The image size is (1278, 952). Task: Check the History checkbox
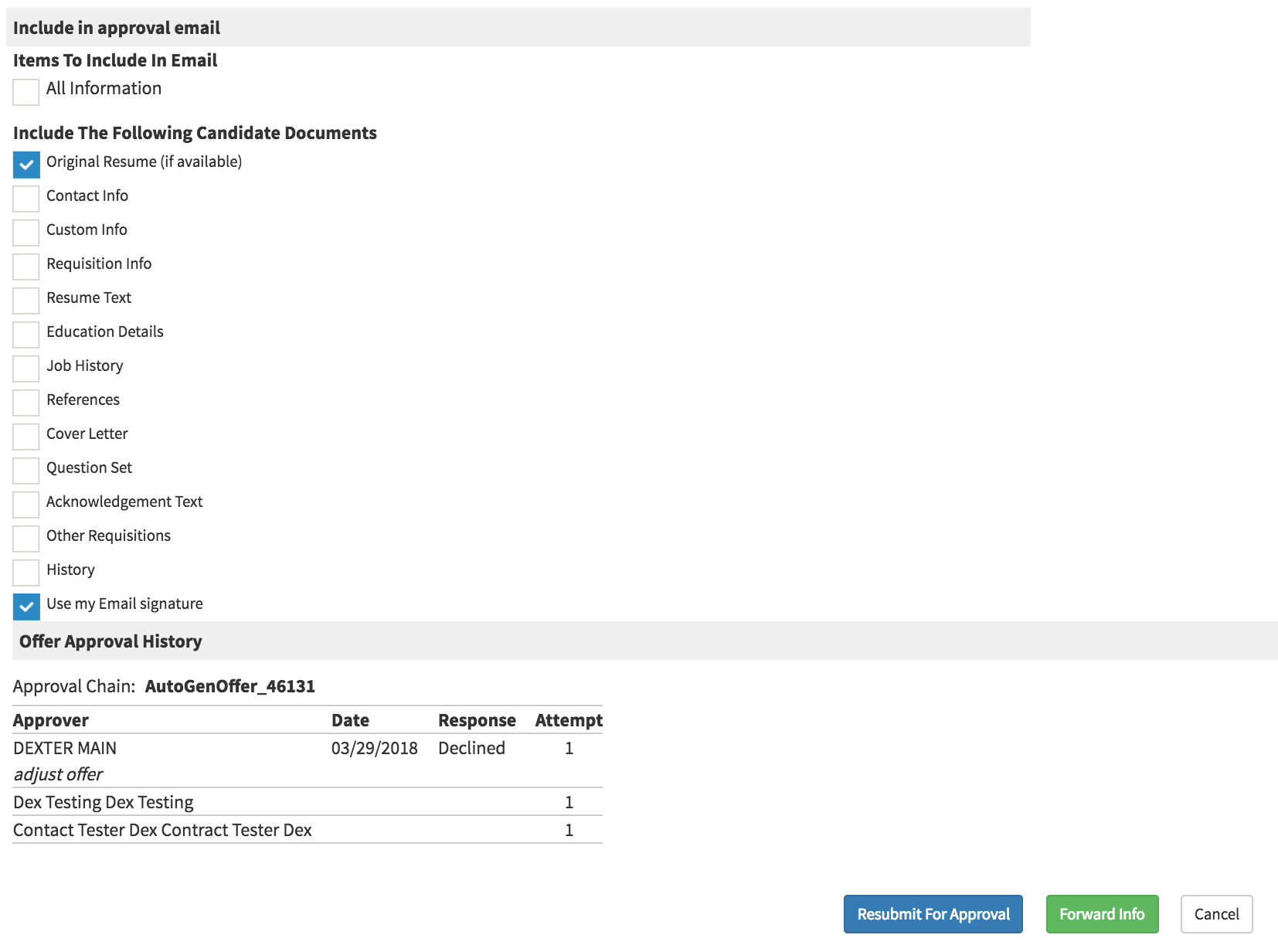point(26,573)
